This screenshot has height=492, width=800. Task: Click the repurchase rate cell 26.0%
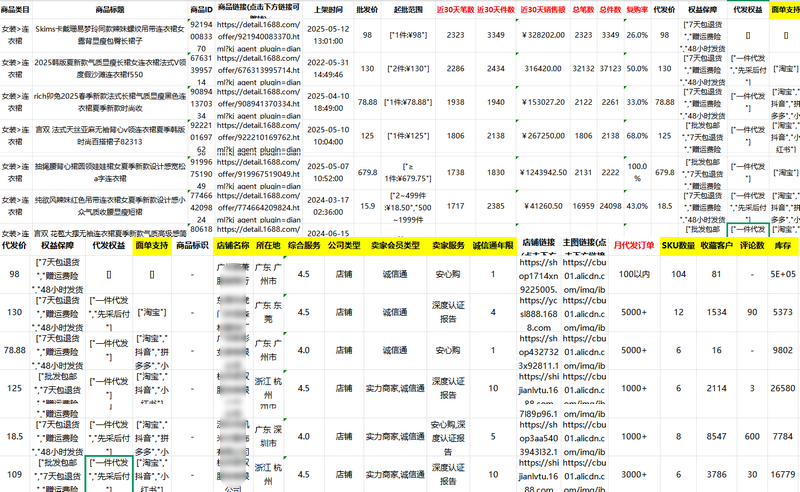[637, 35]
